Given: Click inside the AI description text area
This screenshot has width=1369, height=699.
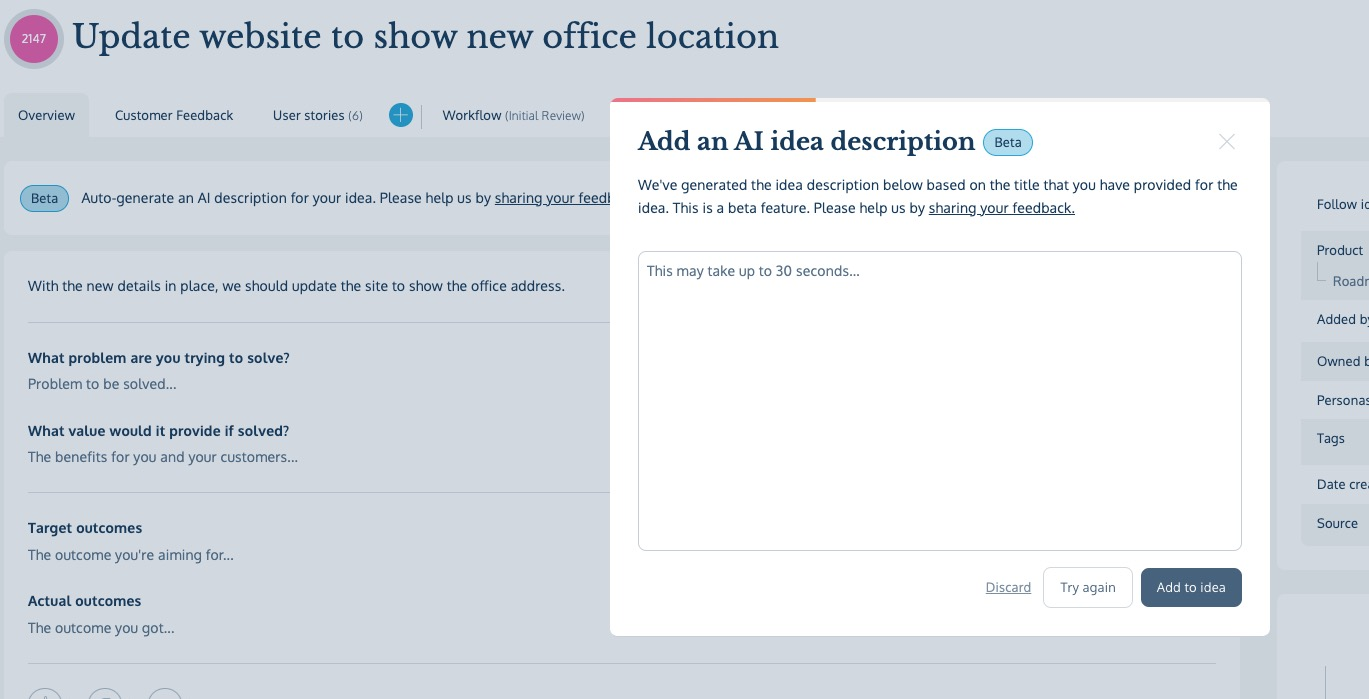Looking at the screenshot, I should pos(939,400).
